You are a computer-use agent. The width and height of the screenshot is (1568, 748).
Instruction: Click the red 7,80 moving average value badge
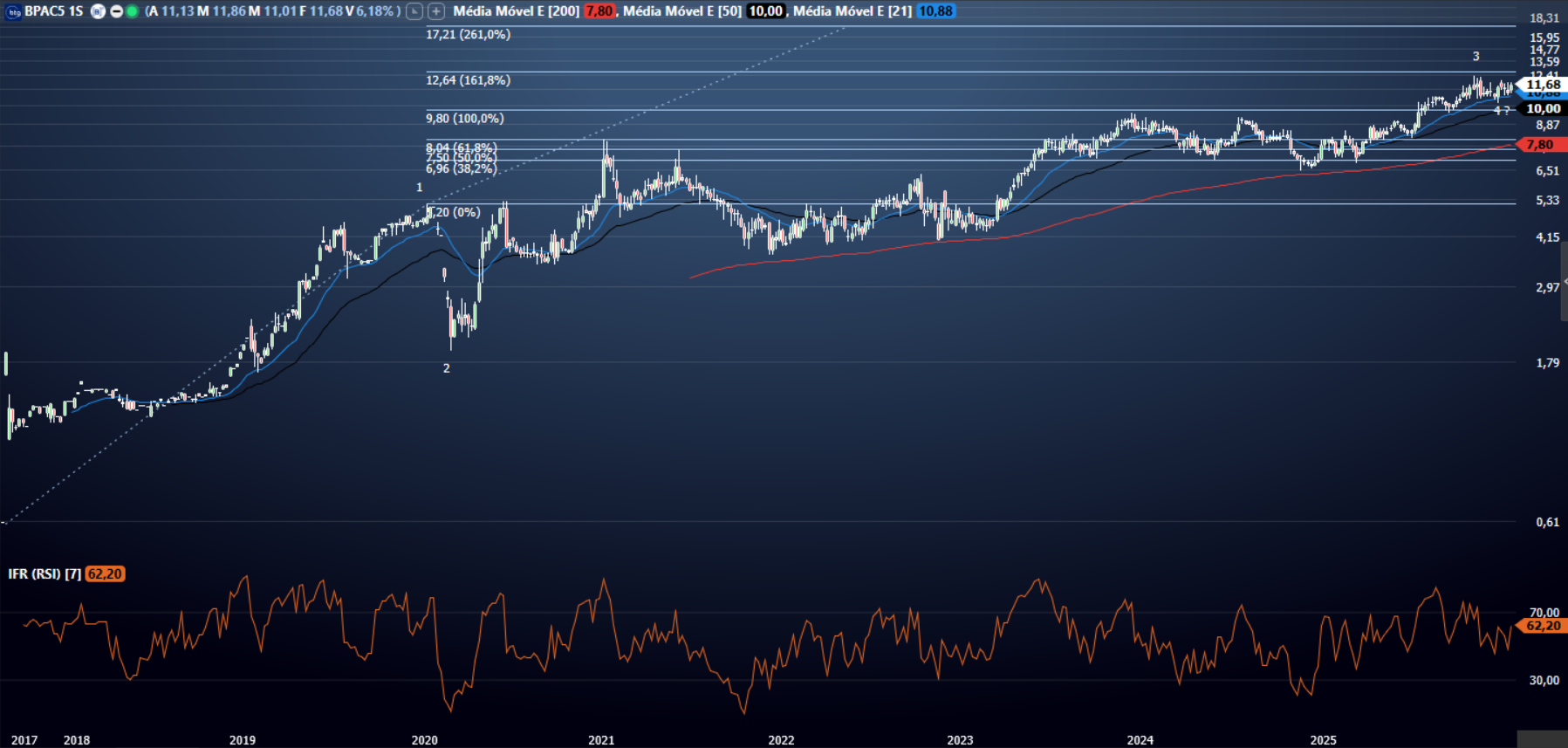pos(599,11)
